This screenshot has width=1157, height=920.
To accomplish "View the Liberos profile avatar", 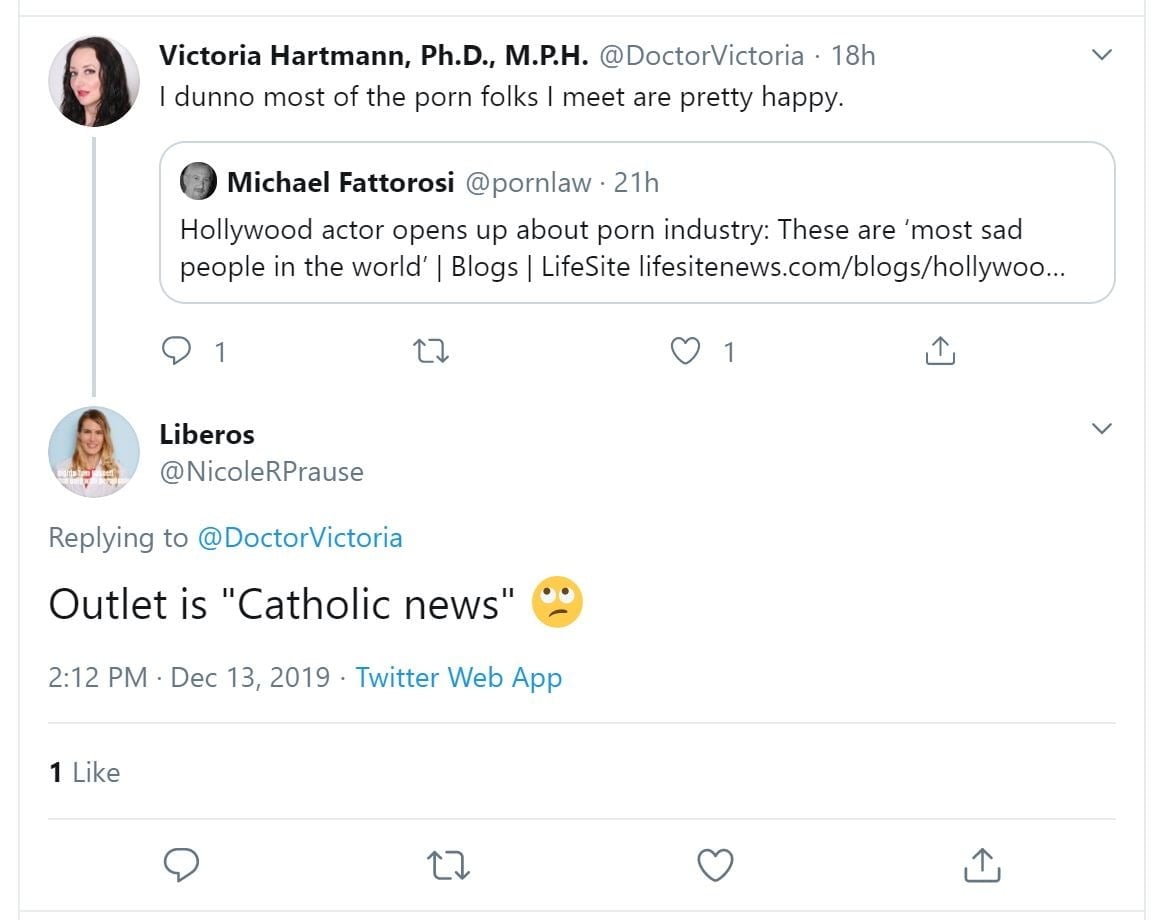I will click(94, 452).
